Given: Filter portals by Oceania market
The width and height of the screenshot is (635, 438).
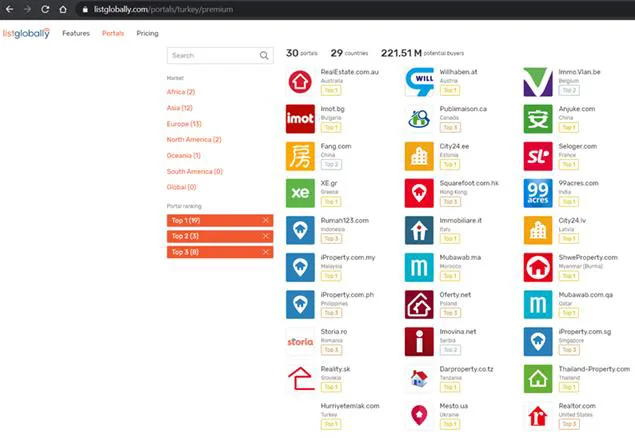Looking at the screenshot, I should (x=183, y=155).
